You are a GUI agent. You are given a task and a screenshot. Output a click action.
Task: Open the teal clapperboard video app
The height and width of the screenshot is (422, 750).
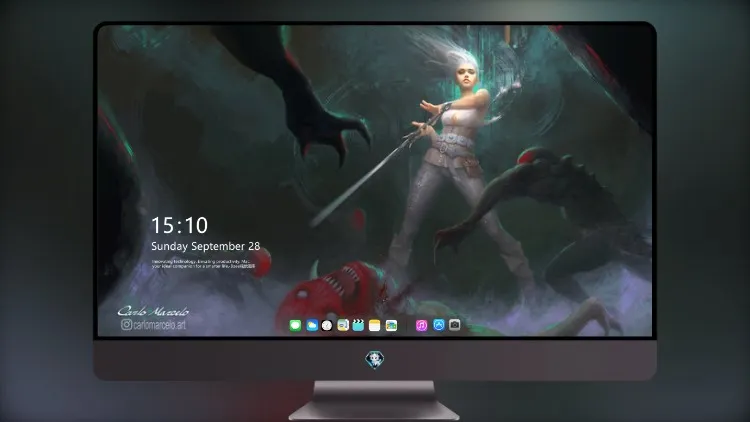click(x=358, y=325)
